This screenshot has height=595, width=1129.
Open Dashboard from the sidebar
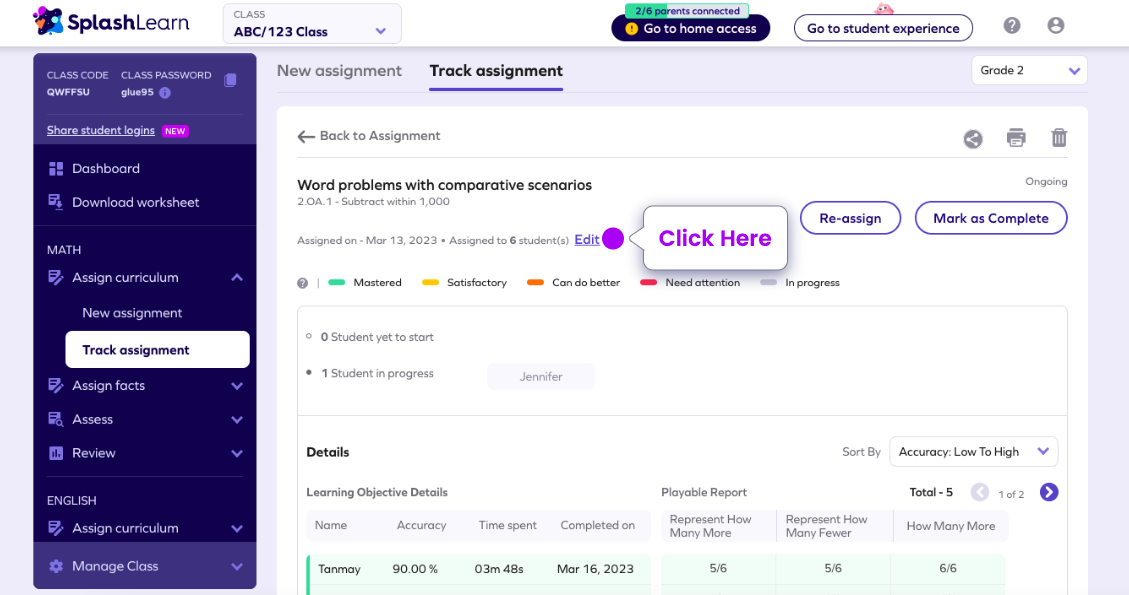[x=106, y=169]
